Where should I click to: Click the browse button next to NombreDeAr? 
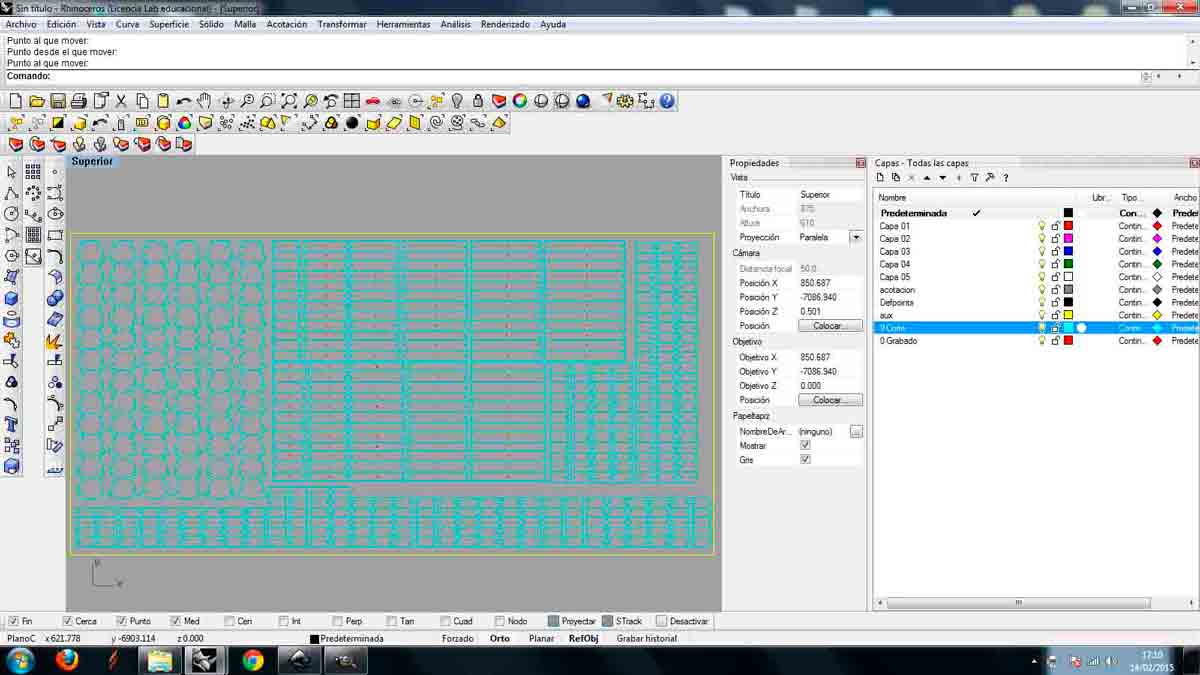(856, 431)
